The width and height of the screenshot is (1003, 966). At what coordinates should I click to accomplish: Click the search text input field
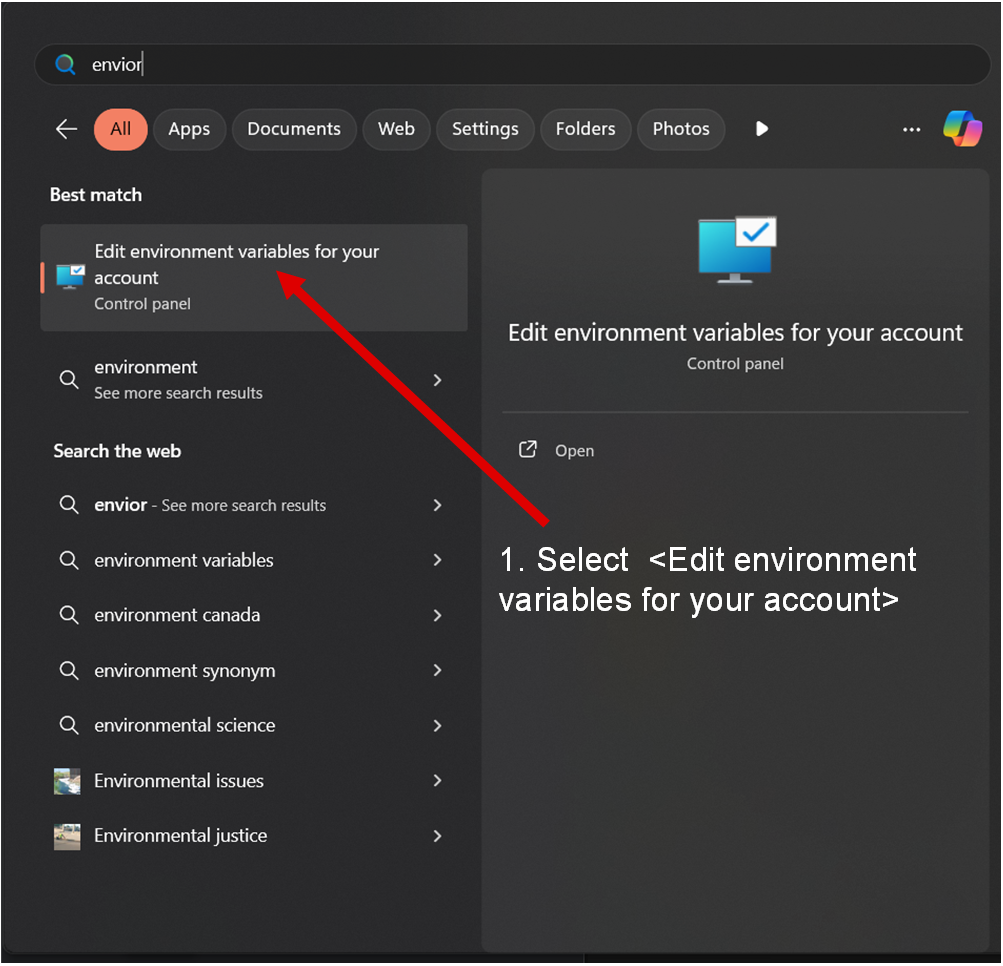(500, 65)
